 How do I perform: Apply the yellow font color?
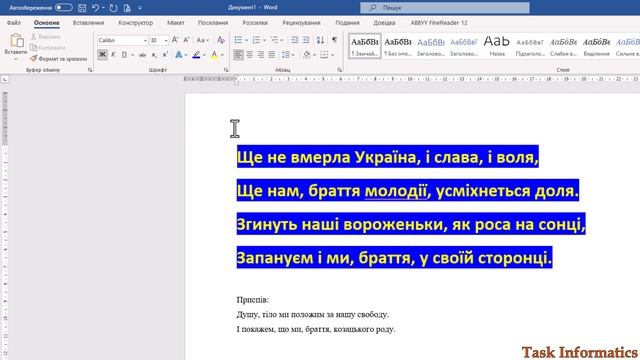pyautogui.click(x=214, y=55)
